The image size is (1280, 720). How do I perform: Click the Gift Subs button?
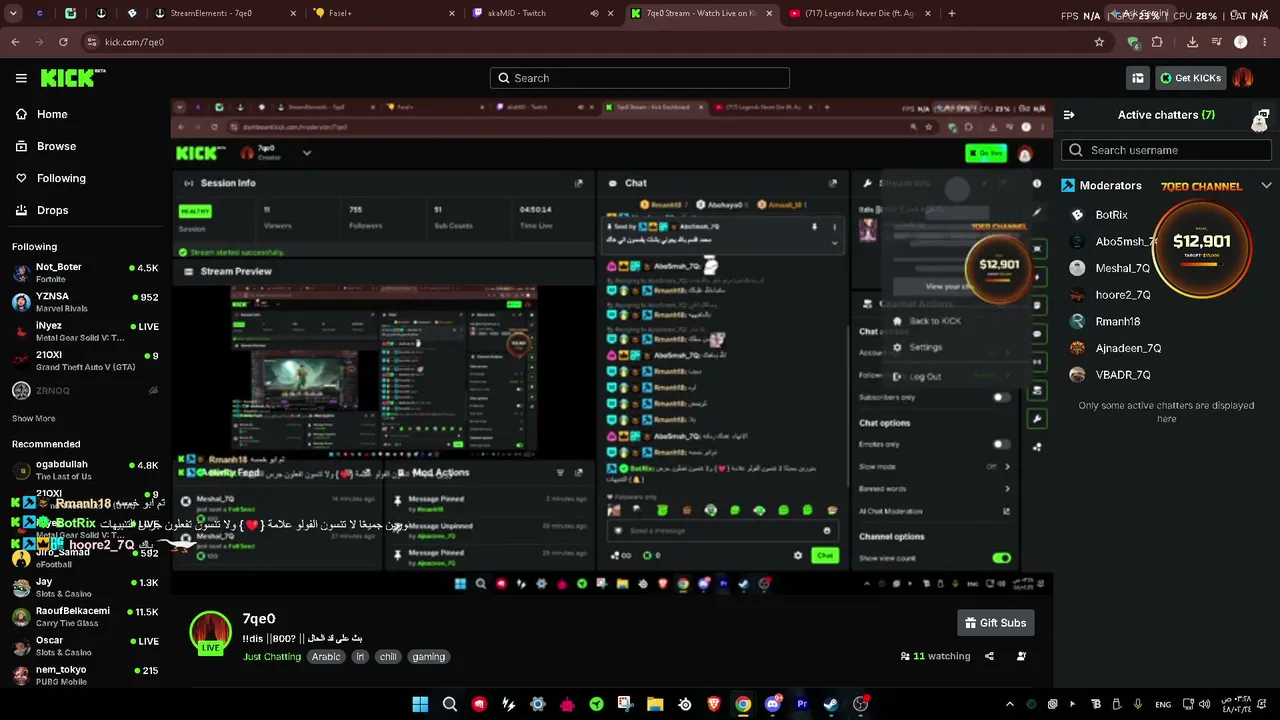click(x=995, y=623)
